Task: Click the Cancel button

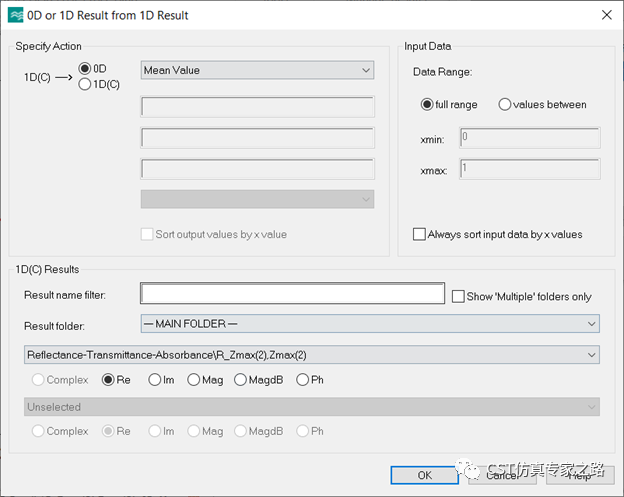Action: [502, 475]
